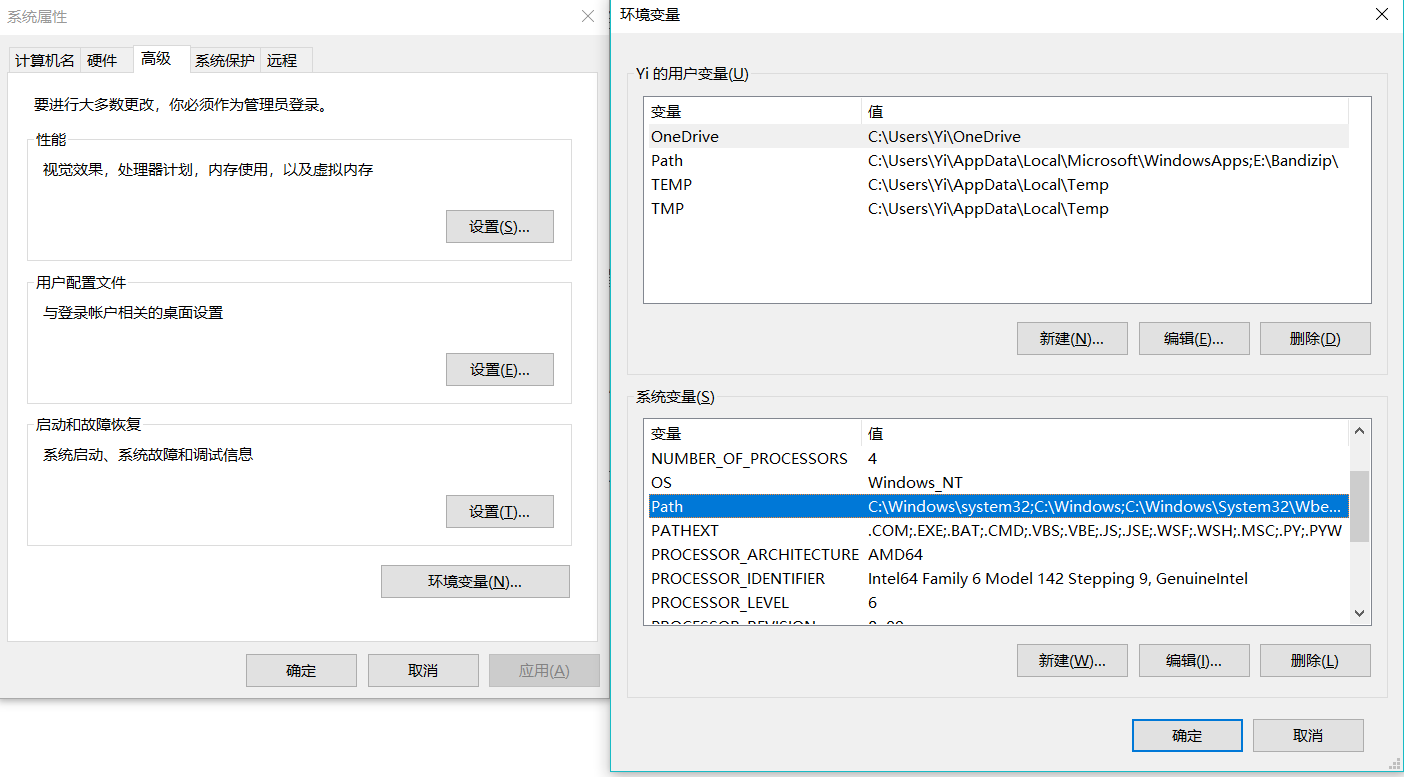
Task: Click 新建(W) for system variables
Action: point(1072,661)
